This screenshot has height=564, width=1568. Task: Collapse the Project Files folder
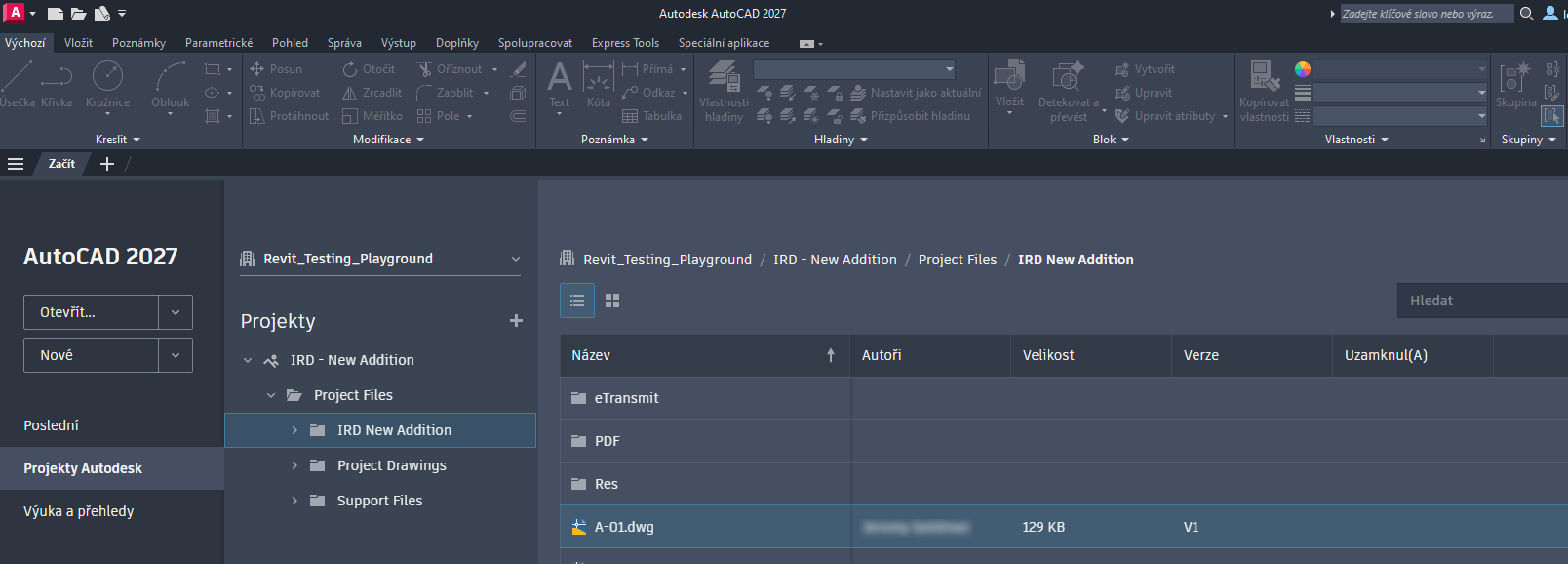[271, 395]
